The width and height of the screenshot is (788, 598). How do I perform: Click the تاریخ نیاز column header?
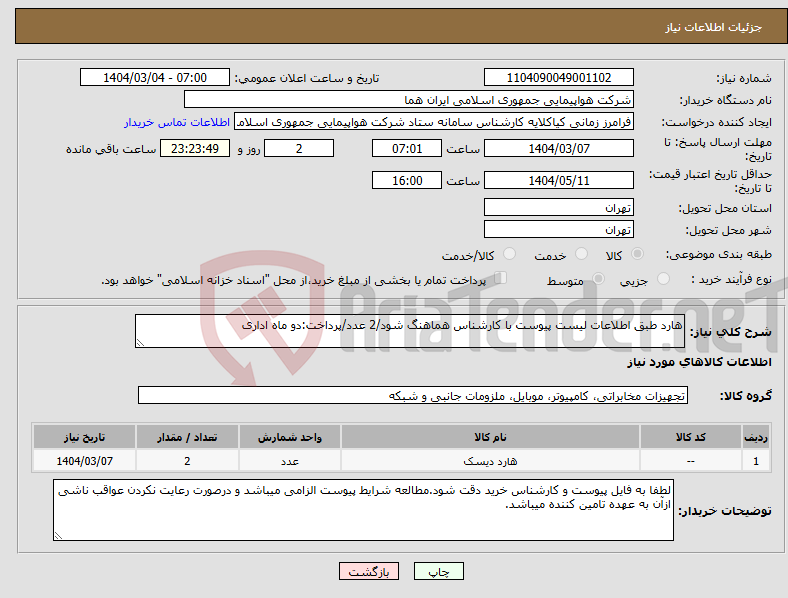point(84,437)
